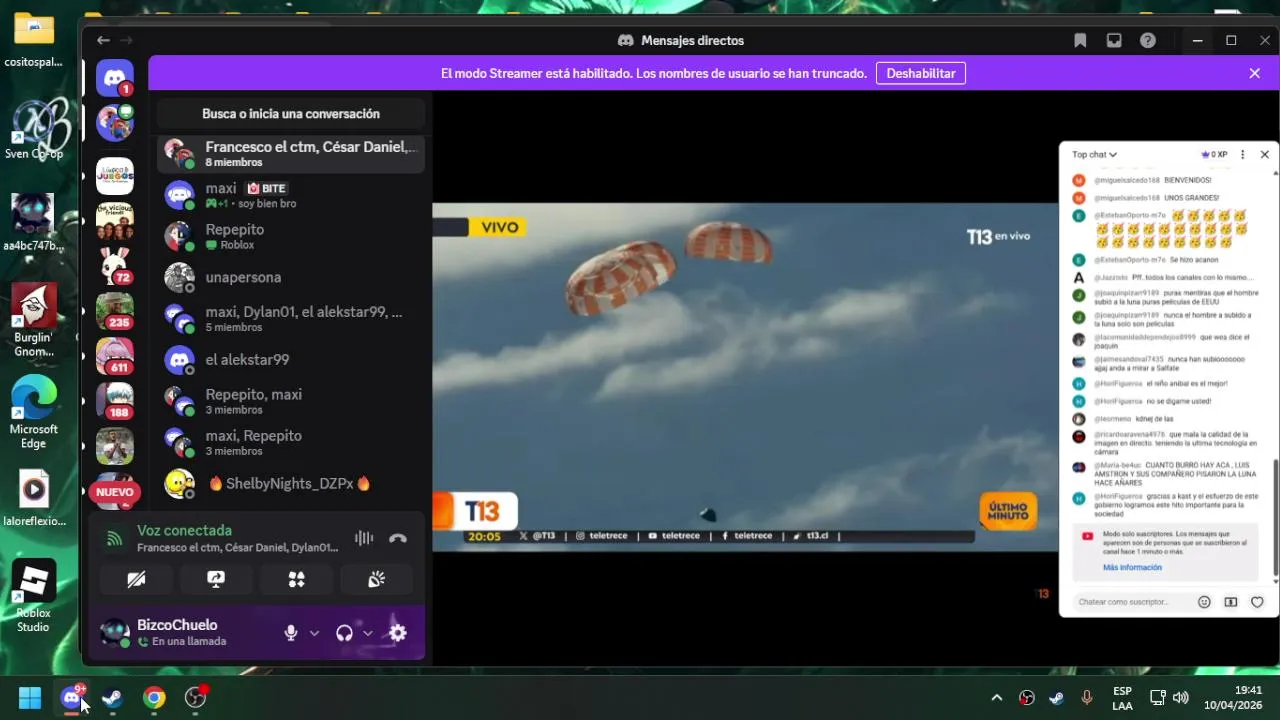Disconnect from the voice call
1280x720 pixels.
point(398,539)
